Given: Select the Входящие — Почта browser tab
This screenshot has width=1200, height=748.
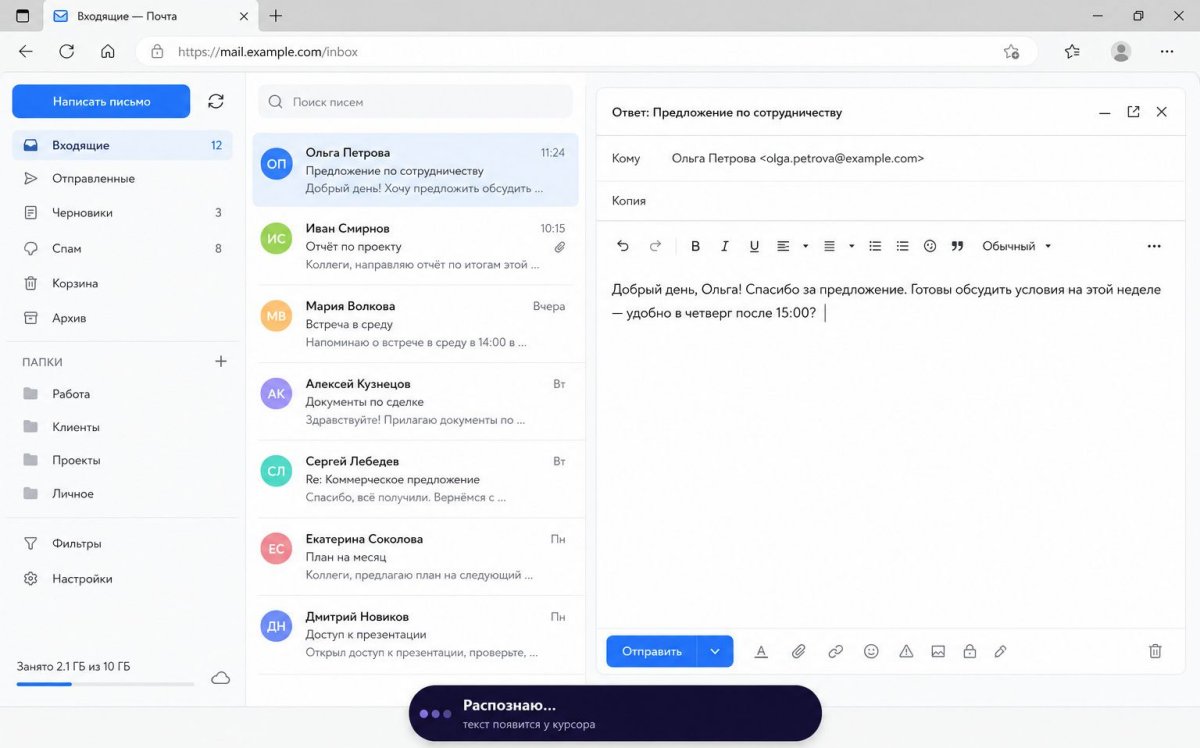Looking at the screenshot, I should [x=150, y=16].
